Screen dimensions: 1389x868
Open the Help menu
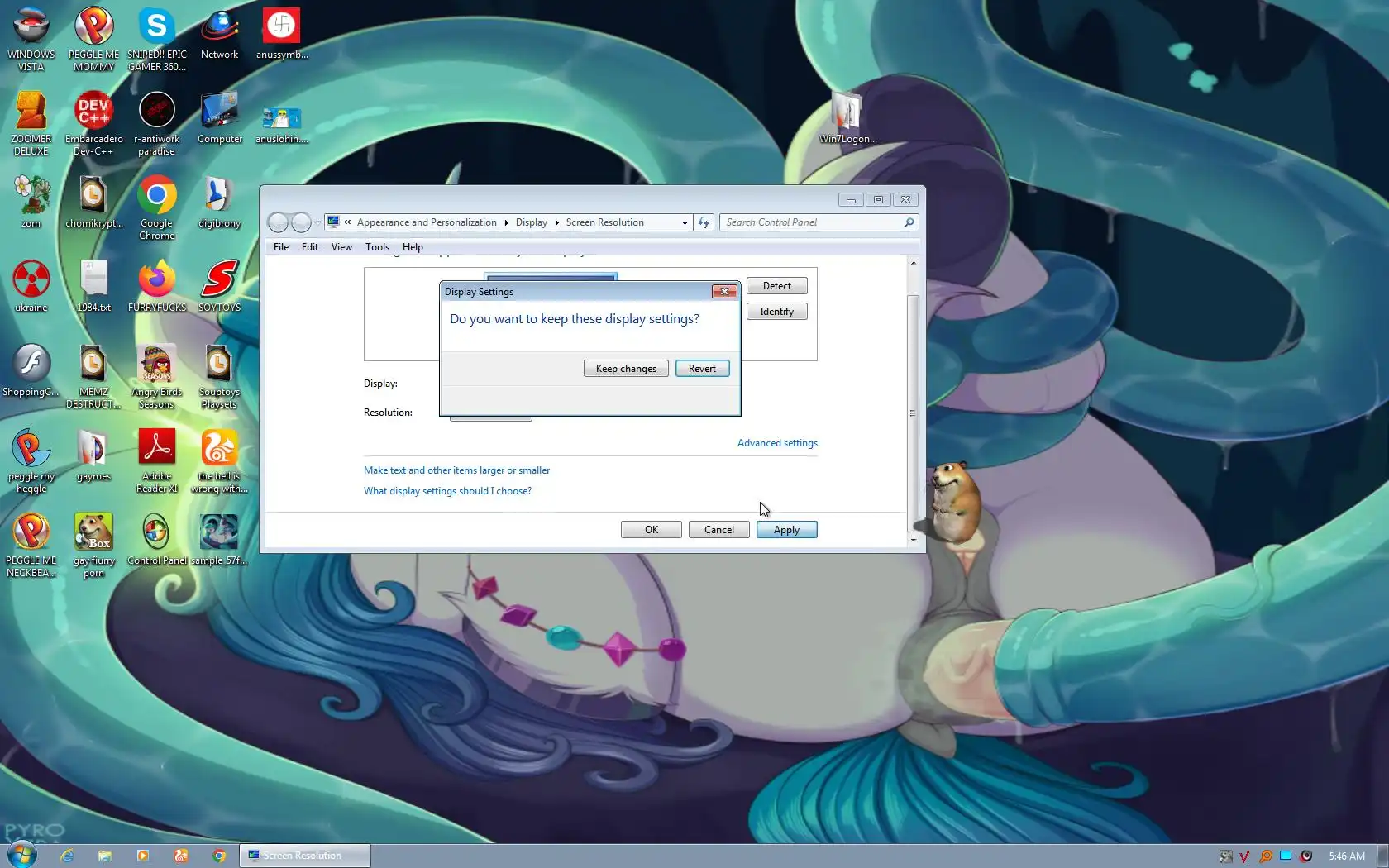413,247
